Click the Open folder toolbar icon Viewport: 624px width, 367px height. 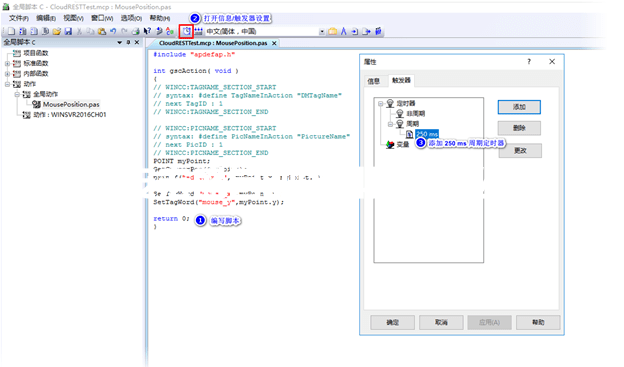point(57,31)
